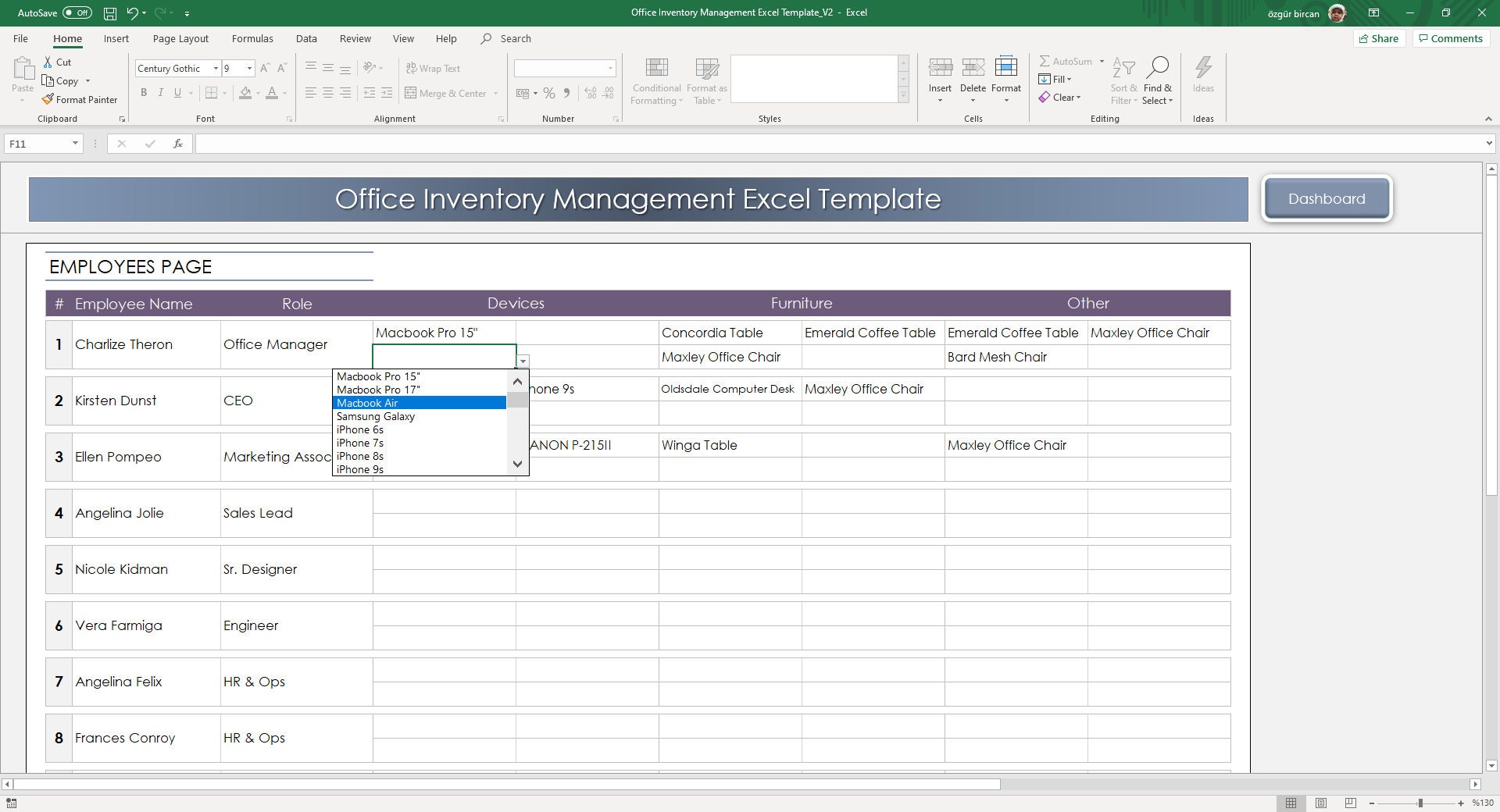Apply Format as Table
The image size is (1500, 812).
pyautogui.click(x=705, y=78)
